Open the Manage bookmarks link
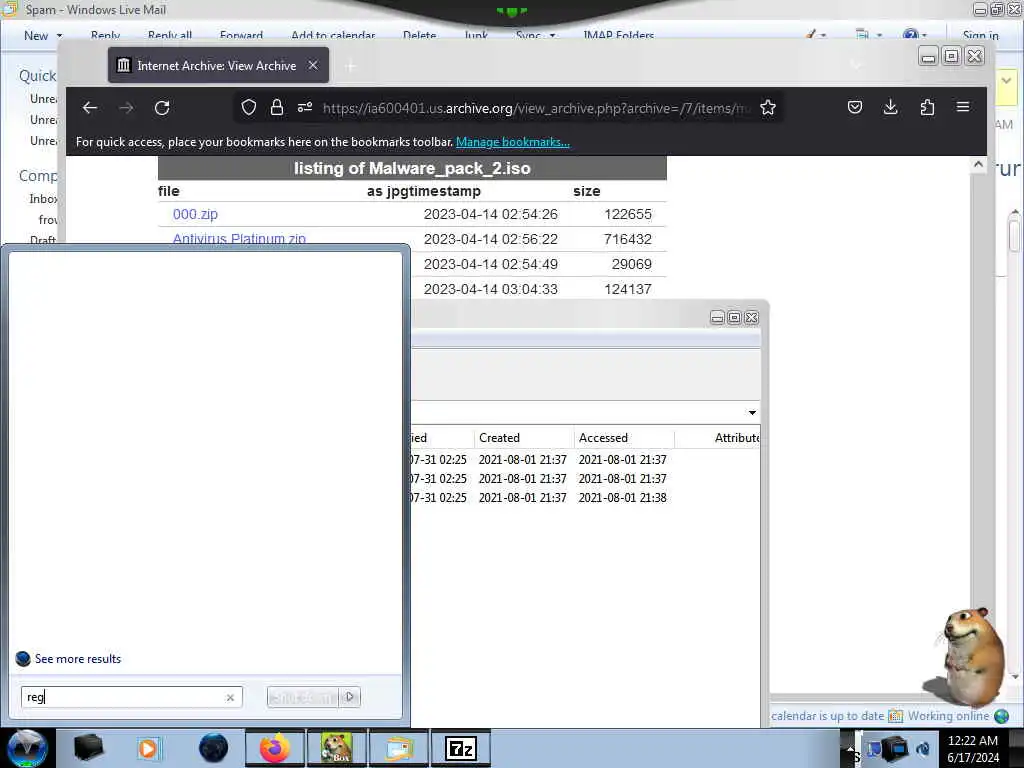This screenshot has height=768, width=1024. pos(513,142)
